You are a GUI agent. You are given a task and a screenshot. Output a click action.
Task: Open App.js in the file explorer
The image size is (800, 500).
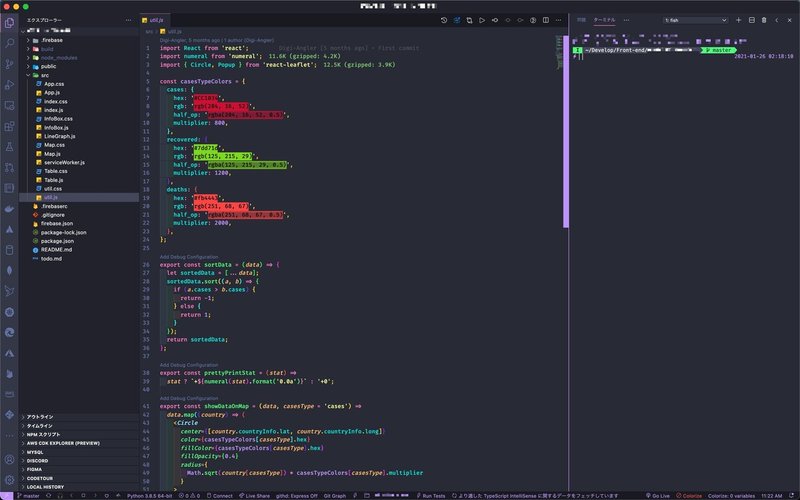click(79, 93)
